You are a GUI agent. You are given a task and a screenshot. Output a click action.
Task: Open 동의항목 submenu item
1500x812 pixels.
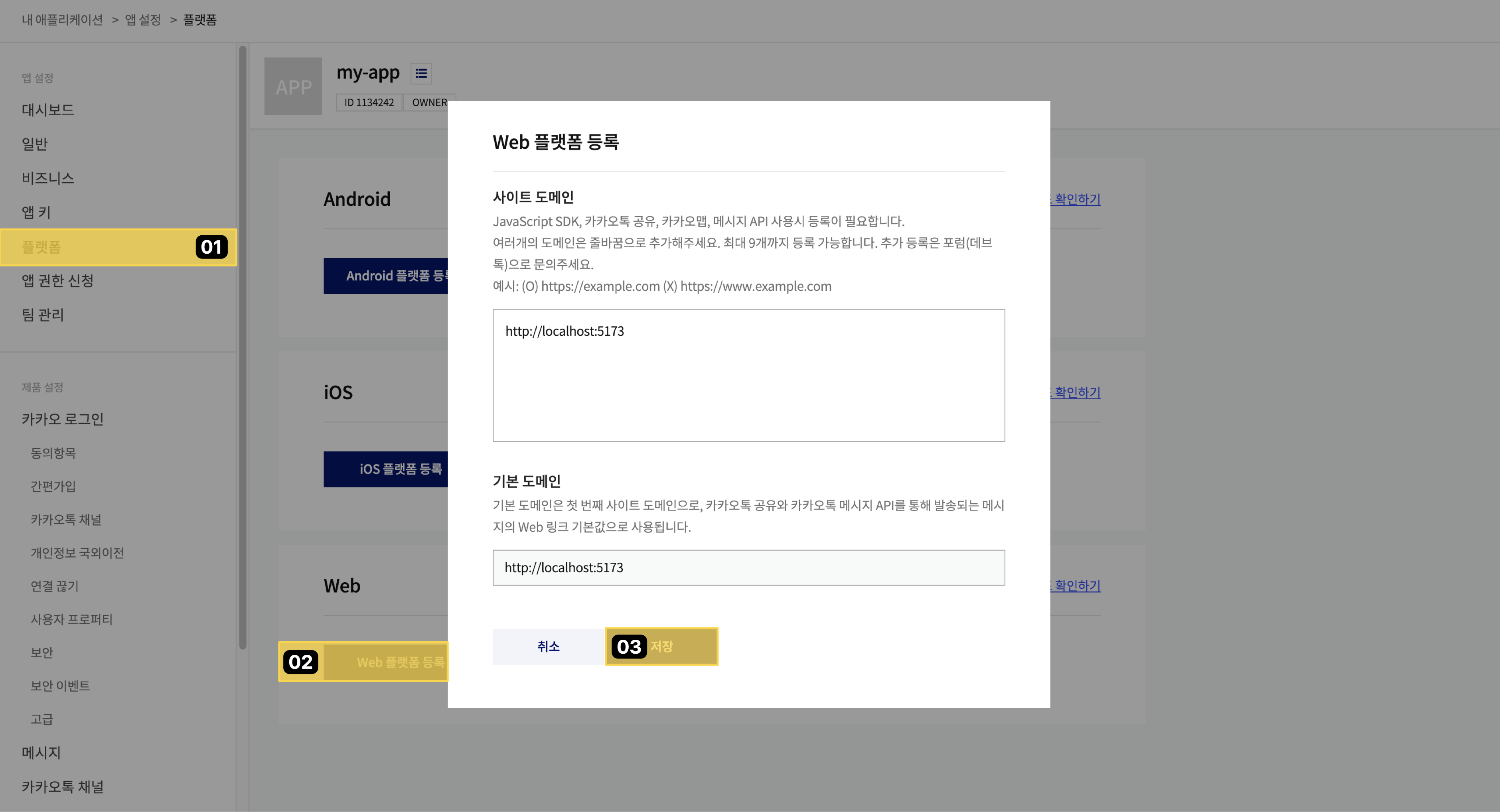click(x=53, y=453)
